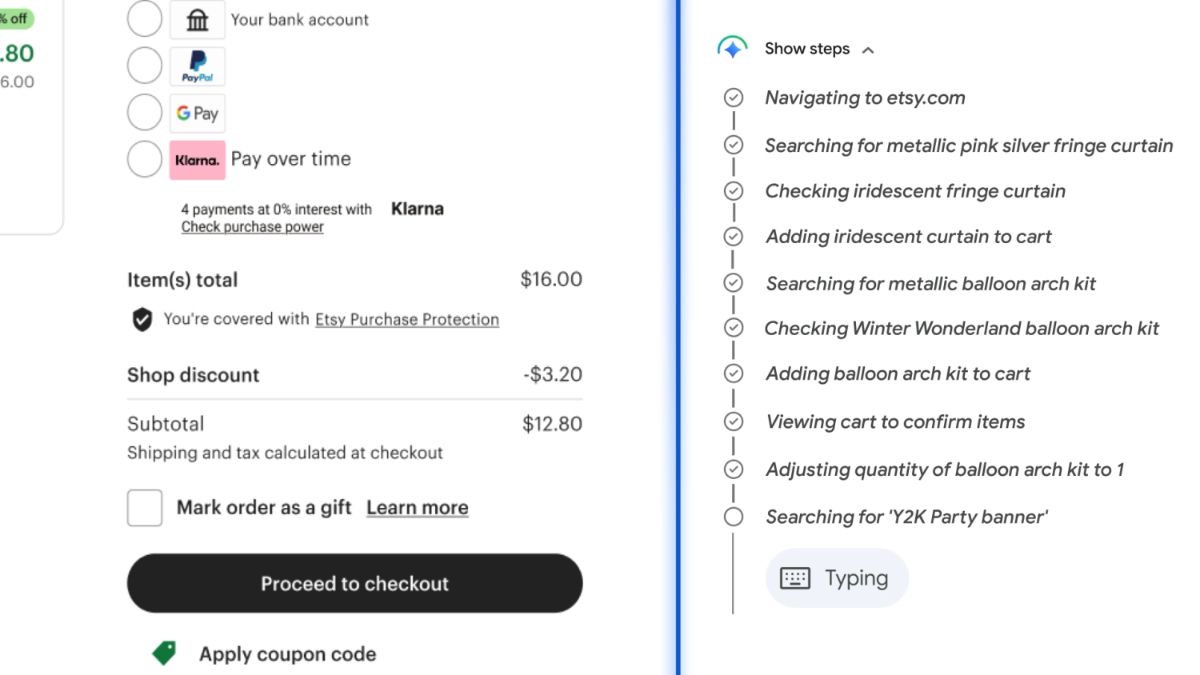Screen dimensions: 1200x675
Task: Click the checkmark beside Searching for metallic pink curtain
Action: pos(733,145)
